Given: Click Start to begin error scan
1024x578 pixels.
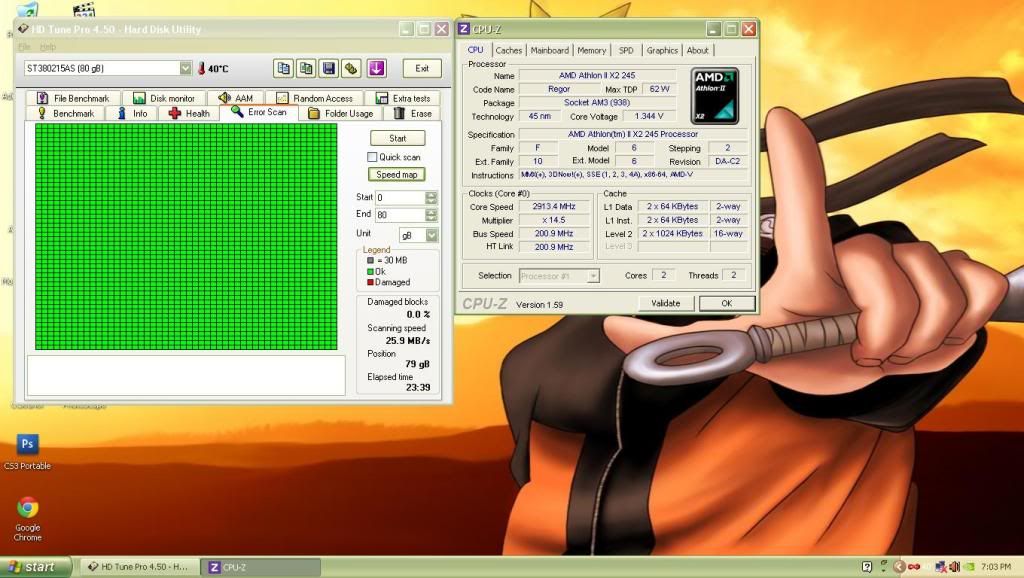Looking at the screenshot, I should click(397, 138).
